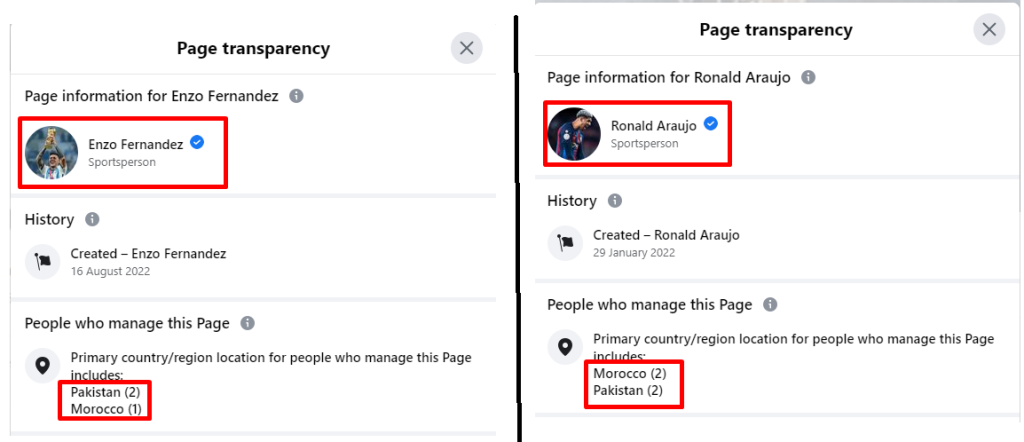This screenshot has height=442, width=1024.
Task: Close the Ronald Araujo page transparency dialog
Action: point(989,30)
